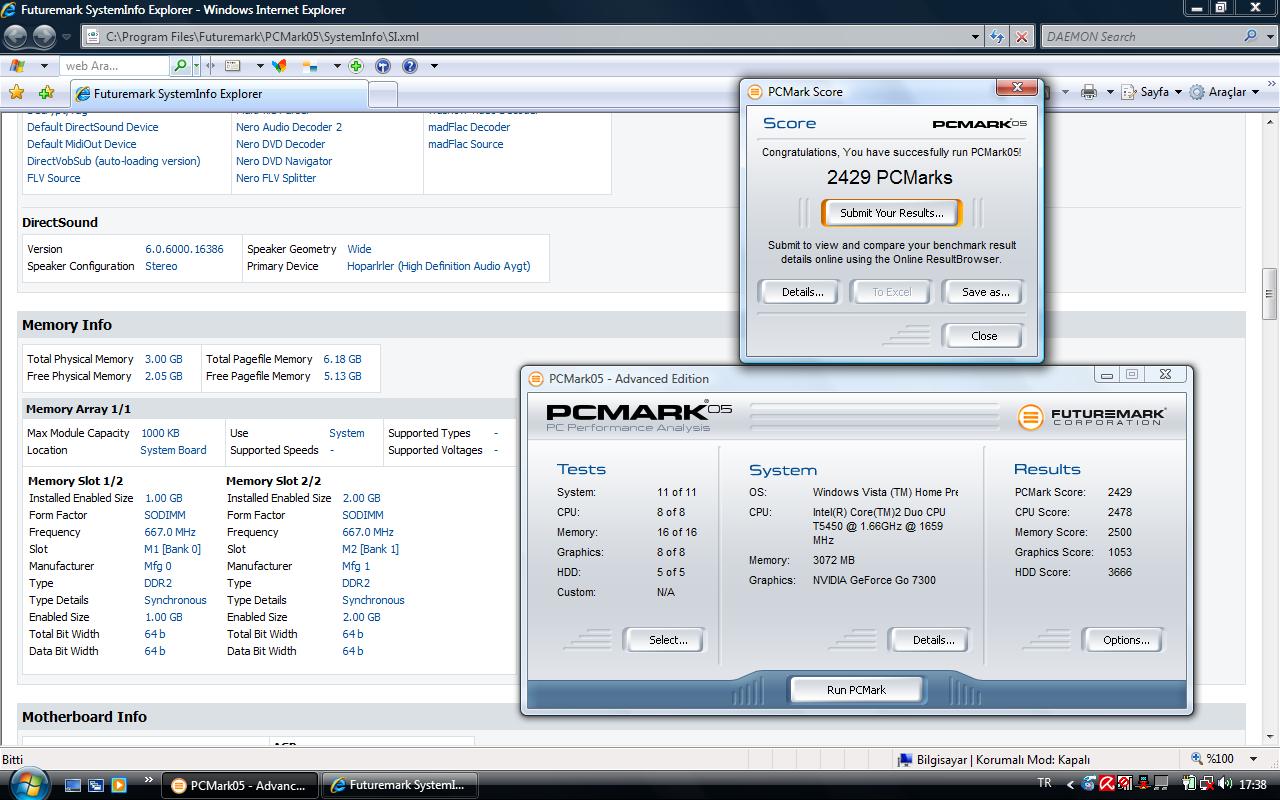Click the Bilgisayar security zone icon
The width and height of the screenshot is (1280, 800).
click(905, 759)
